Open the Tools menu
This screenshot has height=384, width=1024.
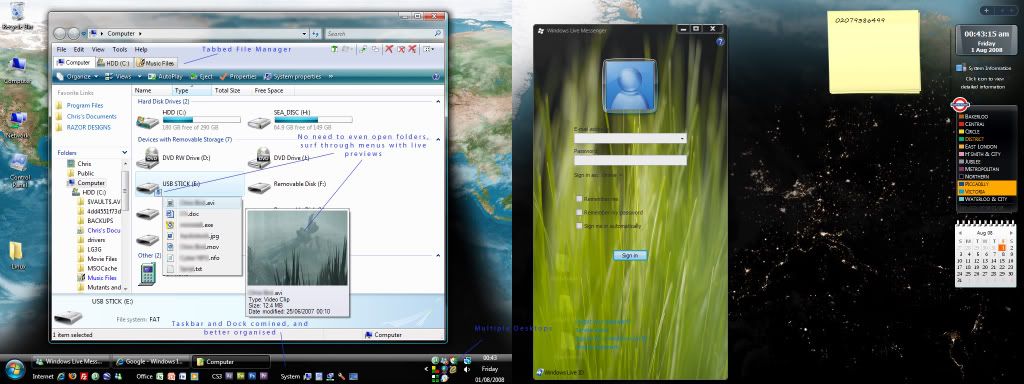[120, 49]
